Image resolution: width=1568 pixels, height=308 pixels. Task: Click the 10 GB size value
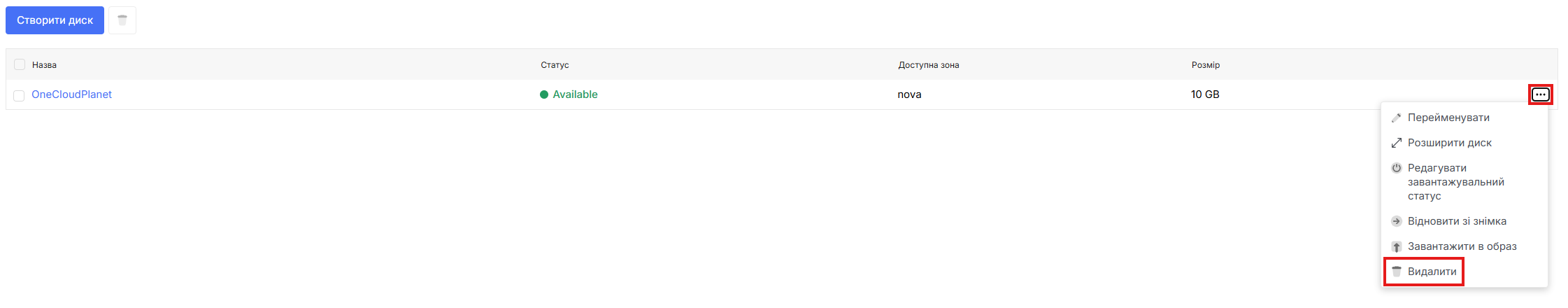coord(1205,94)
